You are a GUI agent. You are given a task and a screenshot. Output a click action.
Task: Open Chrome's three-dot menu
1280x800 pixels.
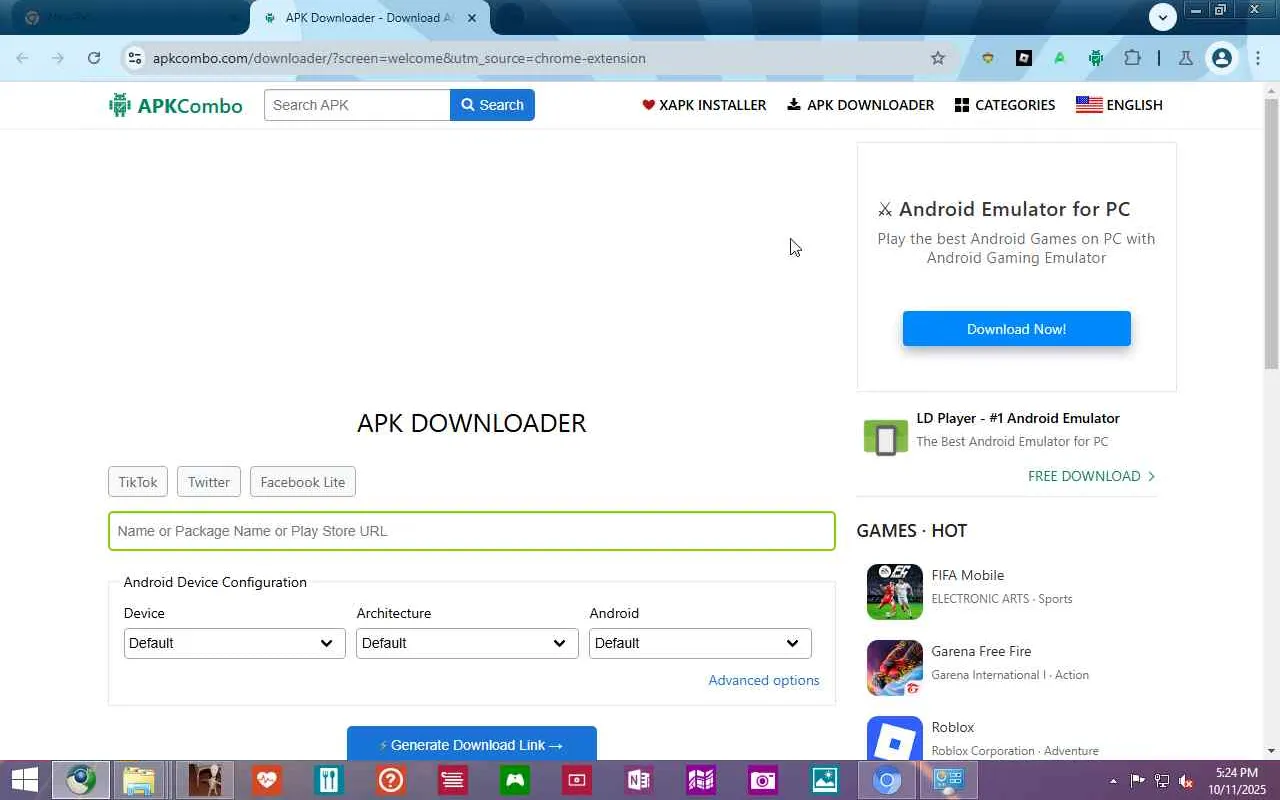(x=1258, y=58)
